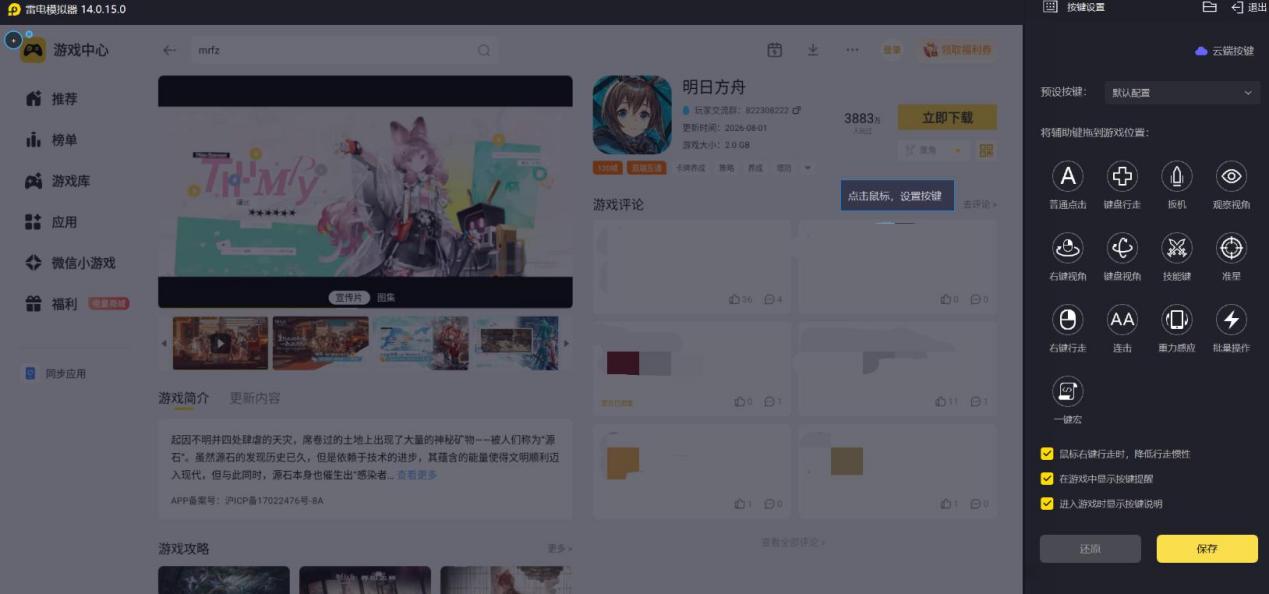The width and height of the screenshot is (1269, 594).
Task: Select the 技能键 crossed swords icon
Action: pos(1177,247)
